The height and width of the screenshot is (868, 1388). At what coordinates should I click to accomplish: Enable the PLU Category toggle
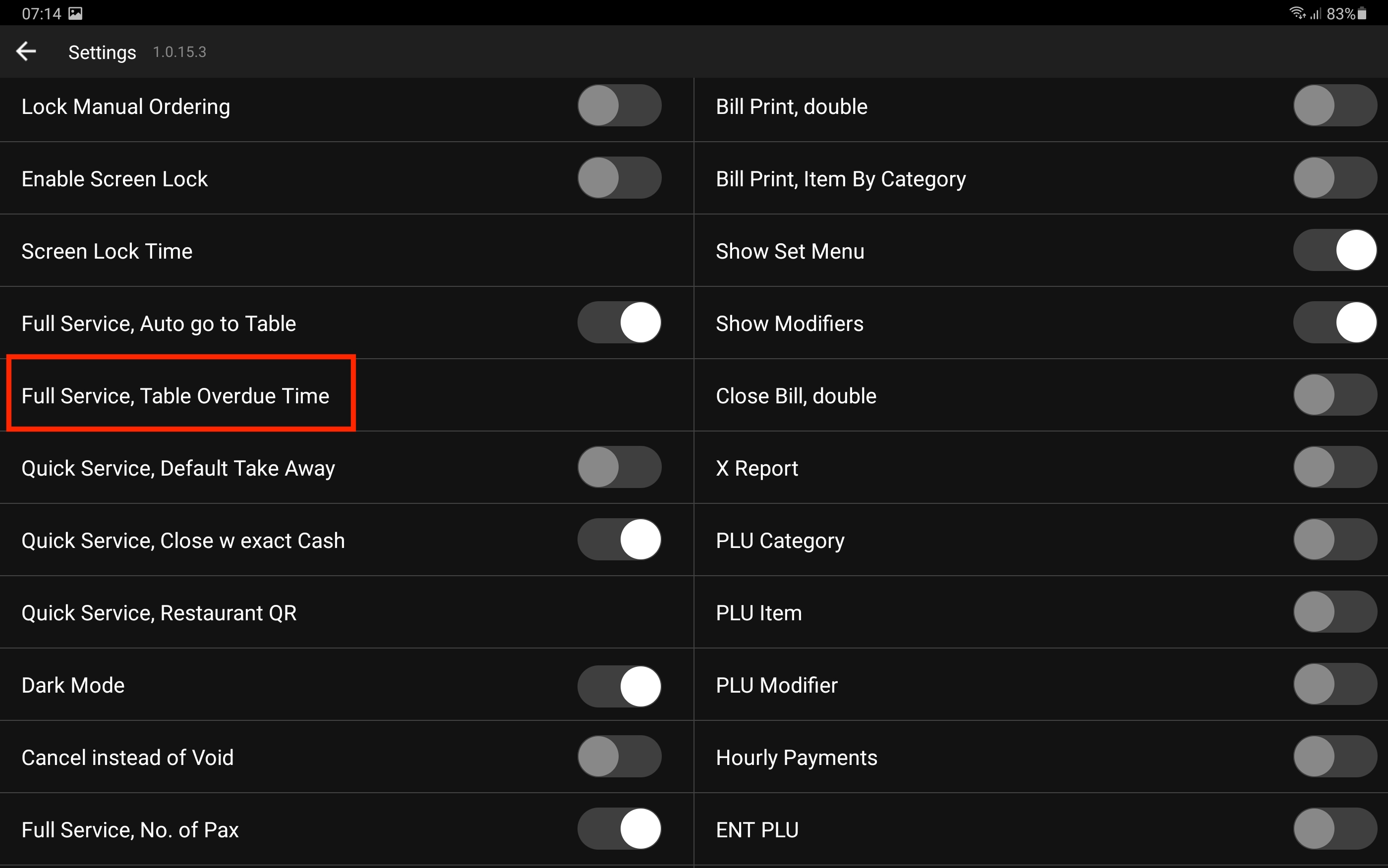coord(1334,540)
